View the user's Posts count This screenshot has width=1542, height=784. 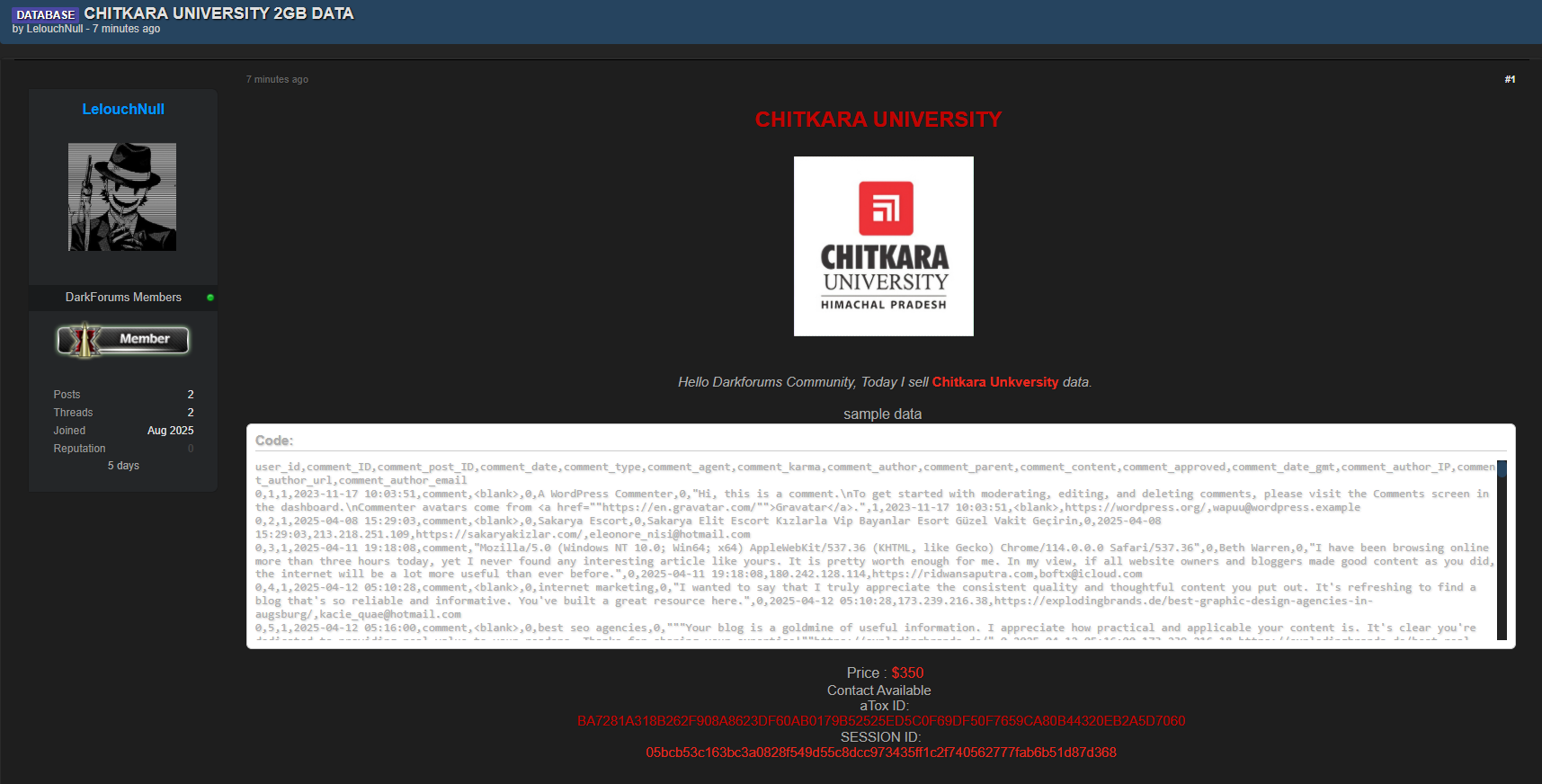pos(190,395)
